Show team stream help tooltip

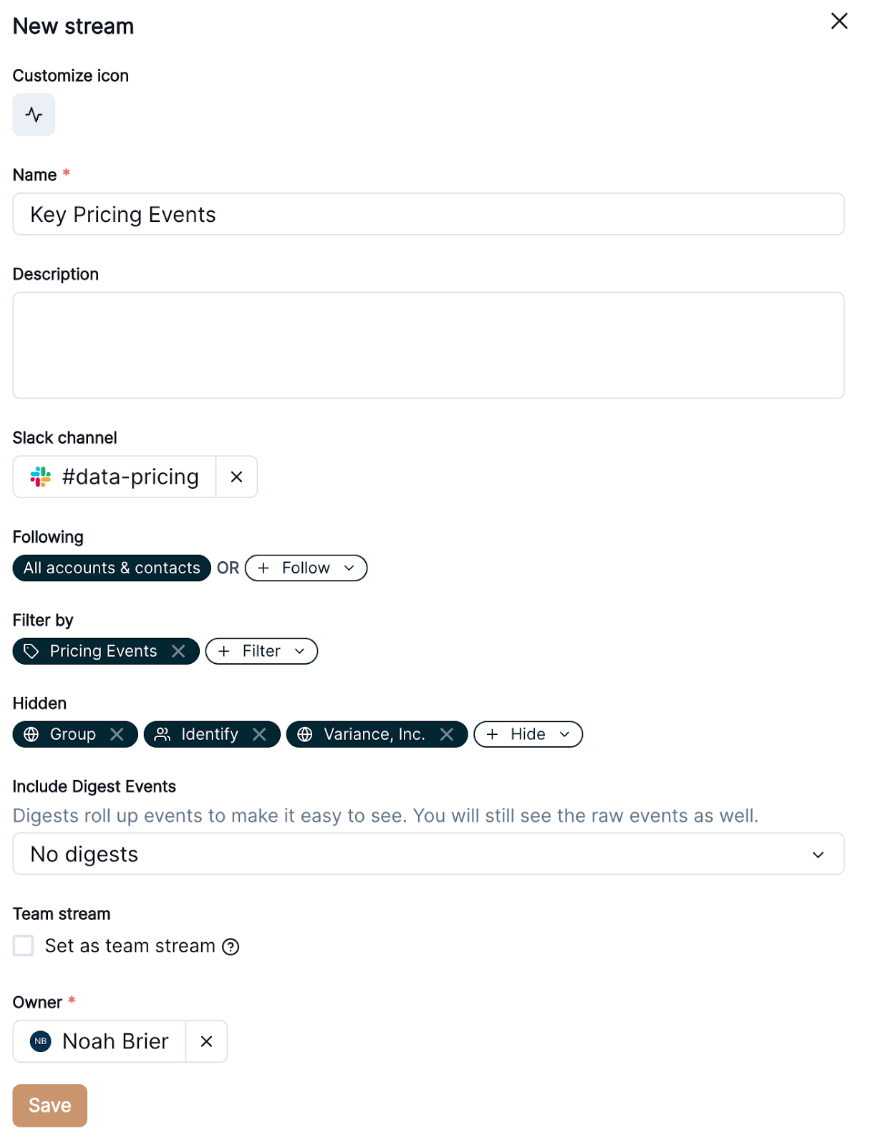230,946
